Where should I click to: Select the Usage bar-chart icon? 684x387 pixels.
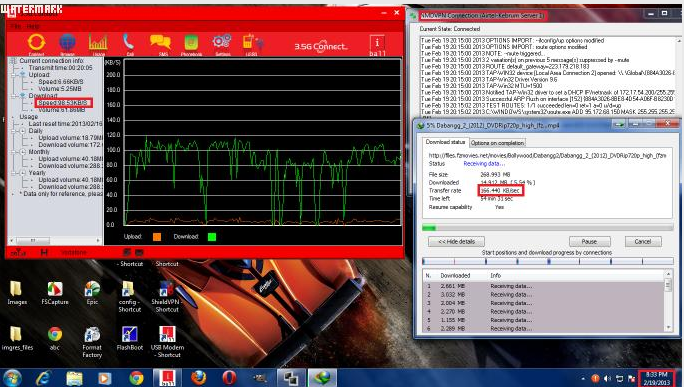tap(98, 43)
